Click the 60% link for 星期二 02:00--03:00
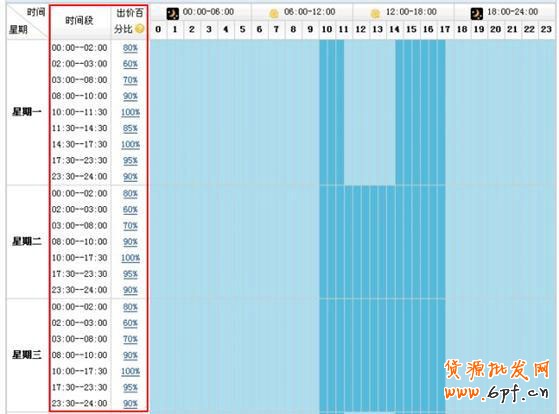This screenshot has height=414, width=559. pyautogui.click(x=130, y=210)
